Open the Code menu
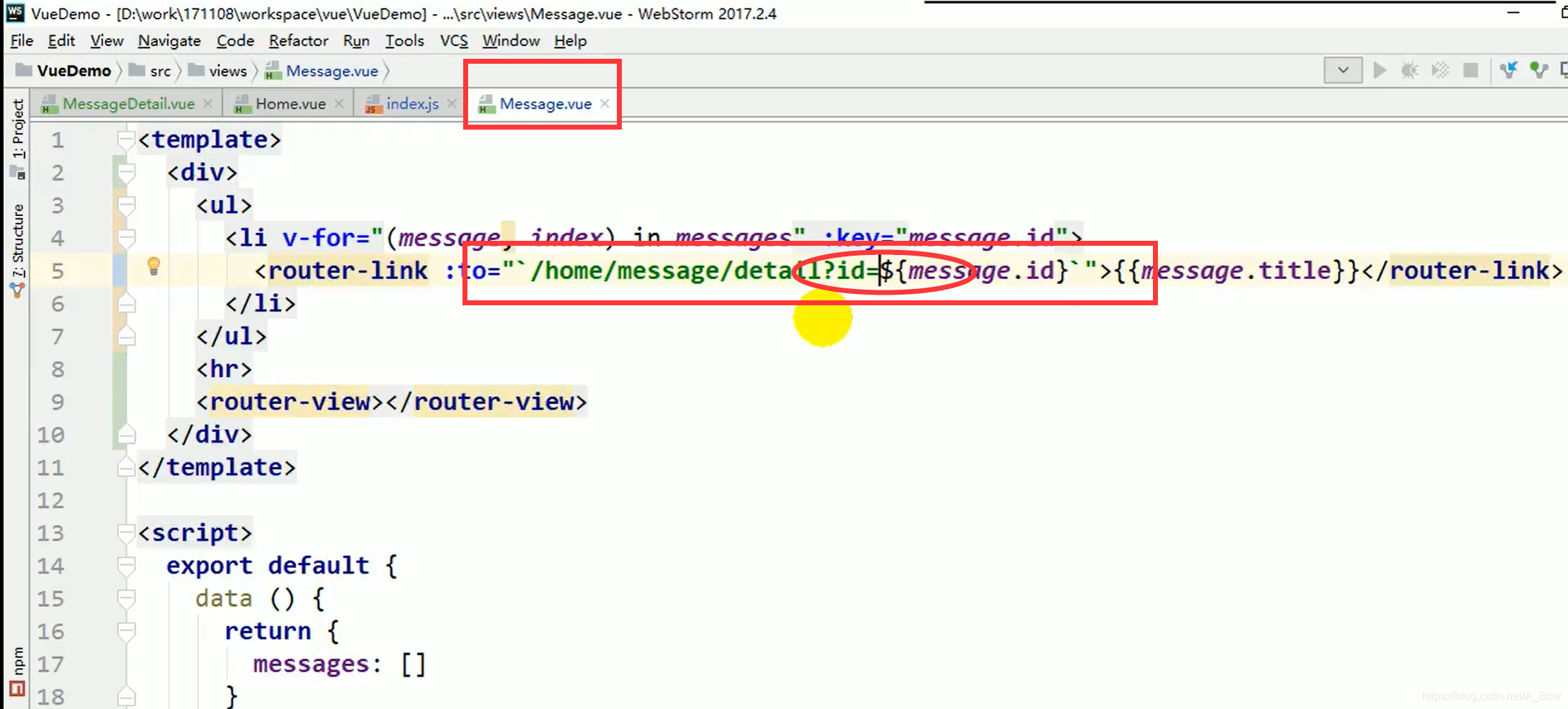Image resolution: width=1568 pixels, height=709 pixels. 235,40
